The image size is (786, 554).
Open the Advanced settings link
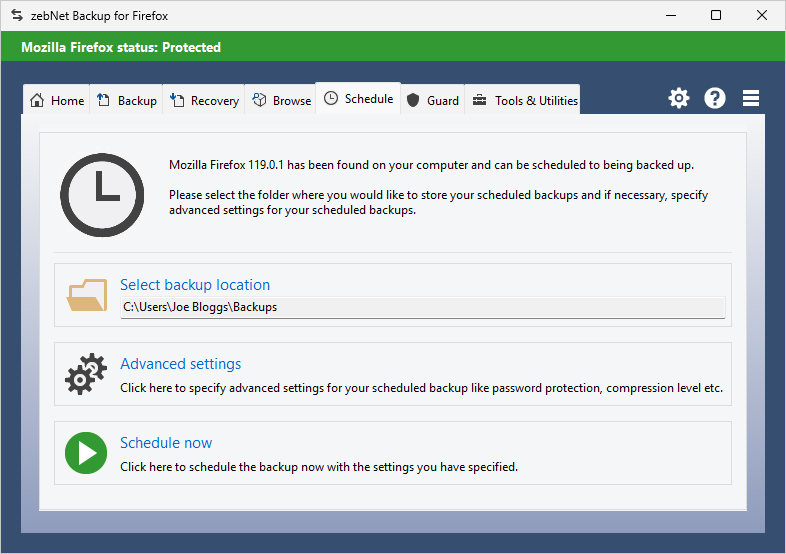pos(180,364)
